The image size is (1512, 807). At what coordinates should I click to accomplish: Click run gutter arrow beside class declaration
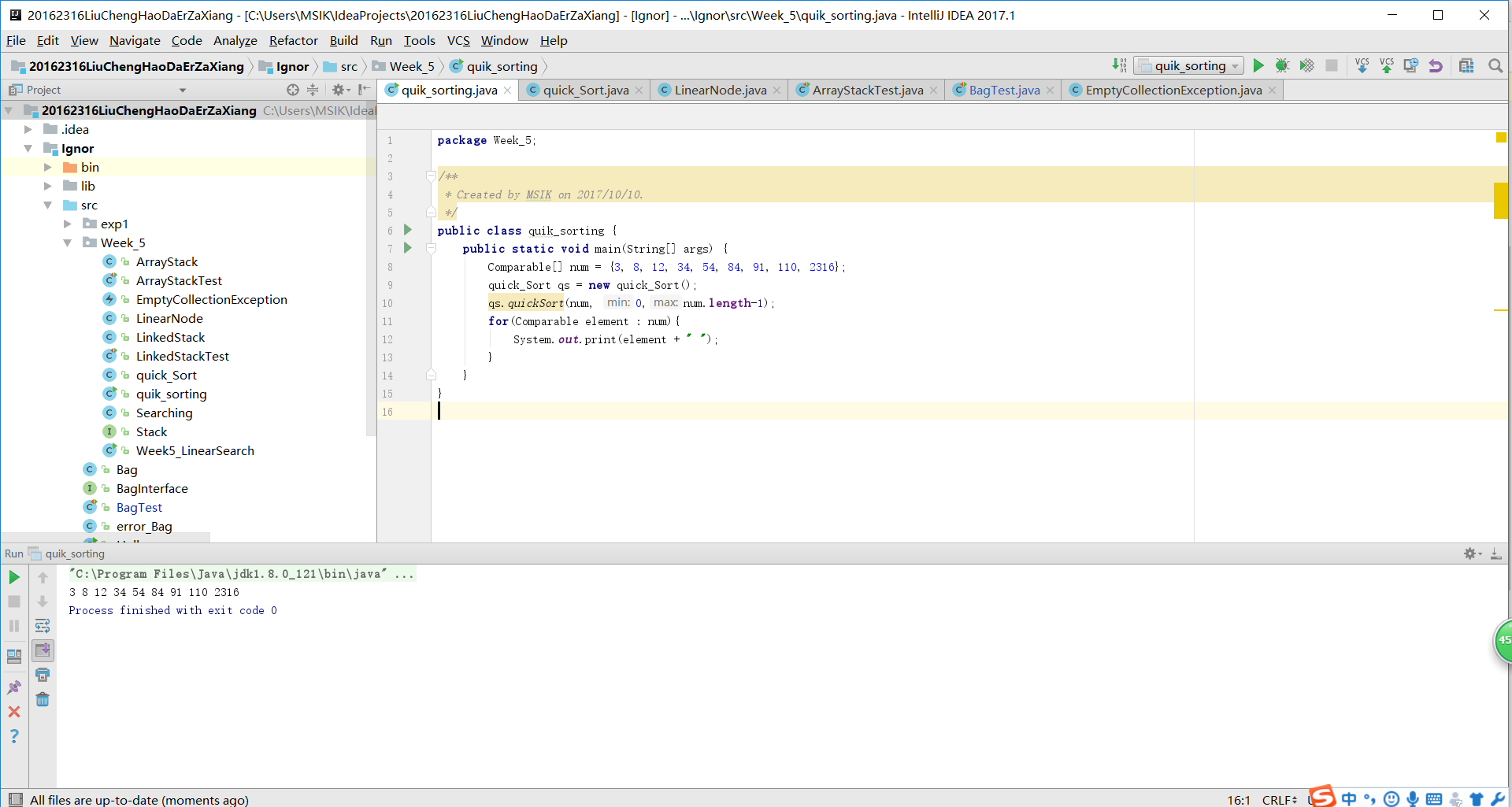pos(408,230)
